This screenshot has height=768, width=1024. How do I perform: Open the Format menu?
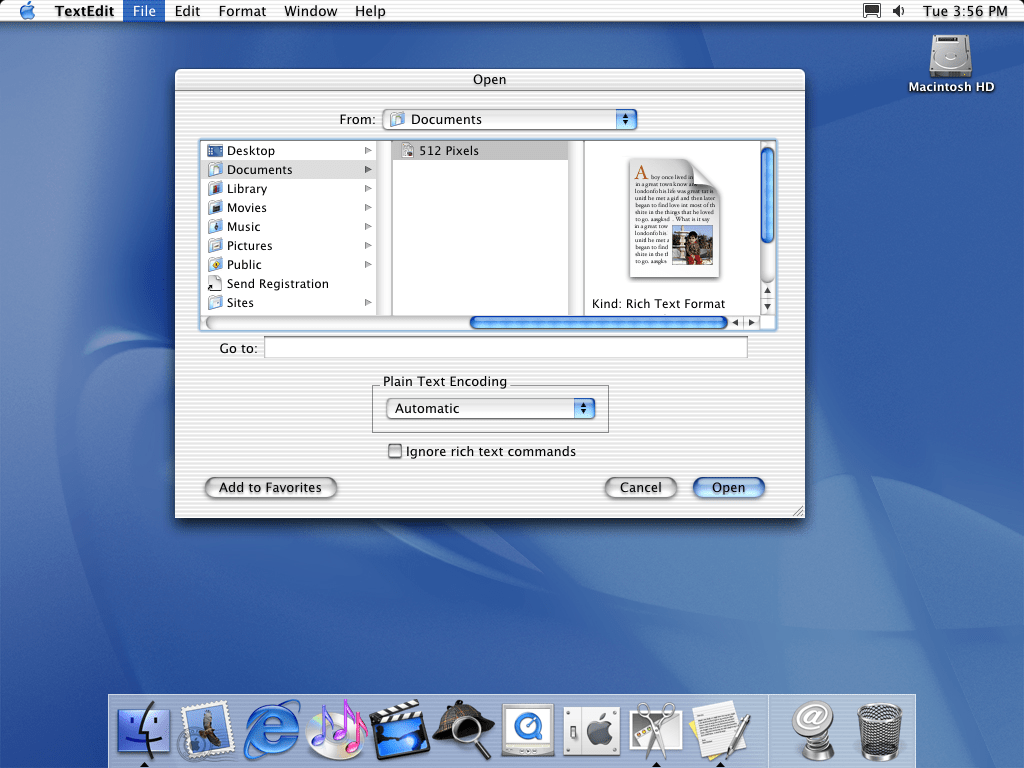click(x=242, y=11)
